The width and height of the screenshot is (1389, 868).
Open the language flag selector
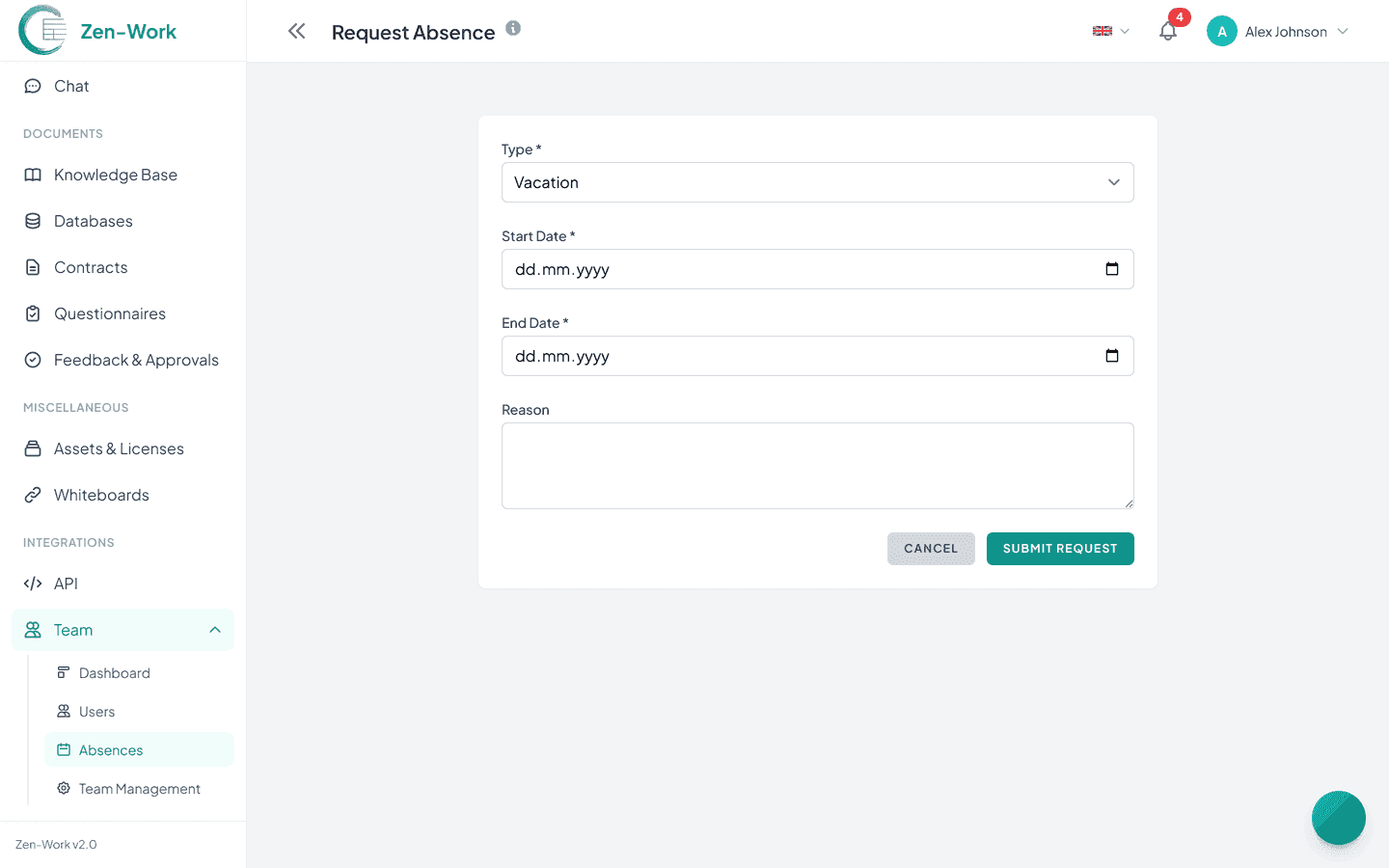1110,31
